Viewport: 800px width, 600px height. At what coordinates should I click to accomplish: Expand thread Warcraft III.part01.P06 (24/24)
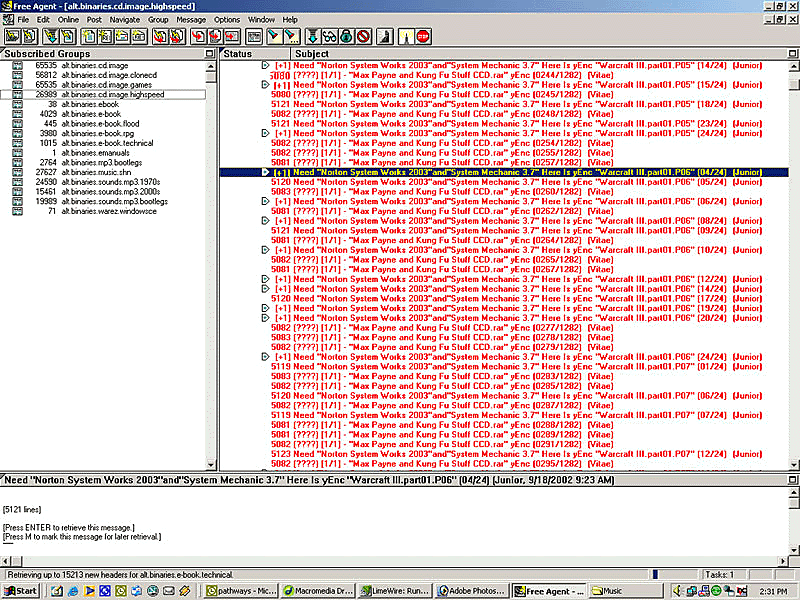[x=265, y=357]
